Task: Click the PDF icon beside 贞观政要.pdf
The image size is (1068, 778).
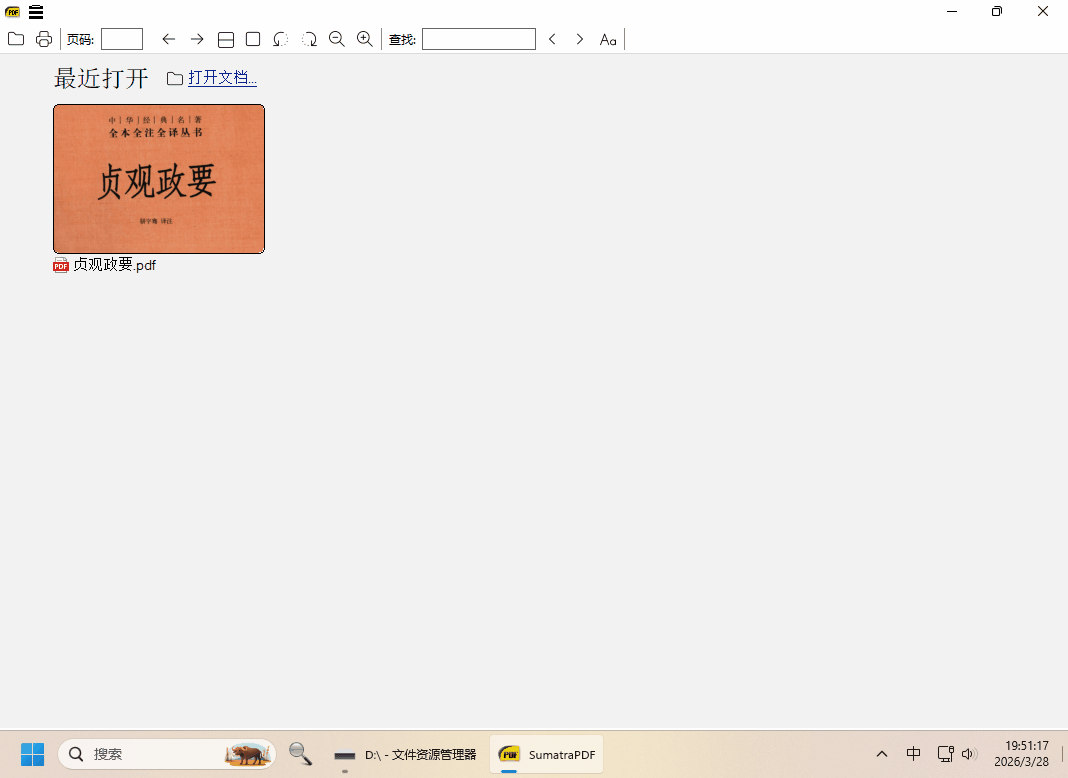Action: (x=61, y=265)
